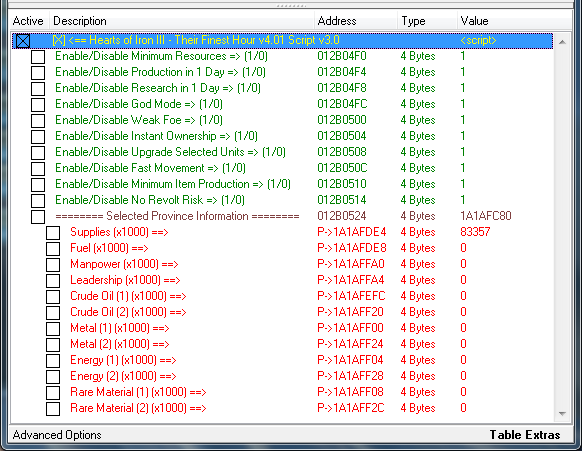Click the Description column header
This screenshot has width=582, height=451.
tap(181, 21)
